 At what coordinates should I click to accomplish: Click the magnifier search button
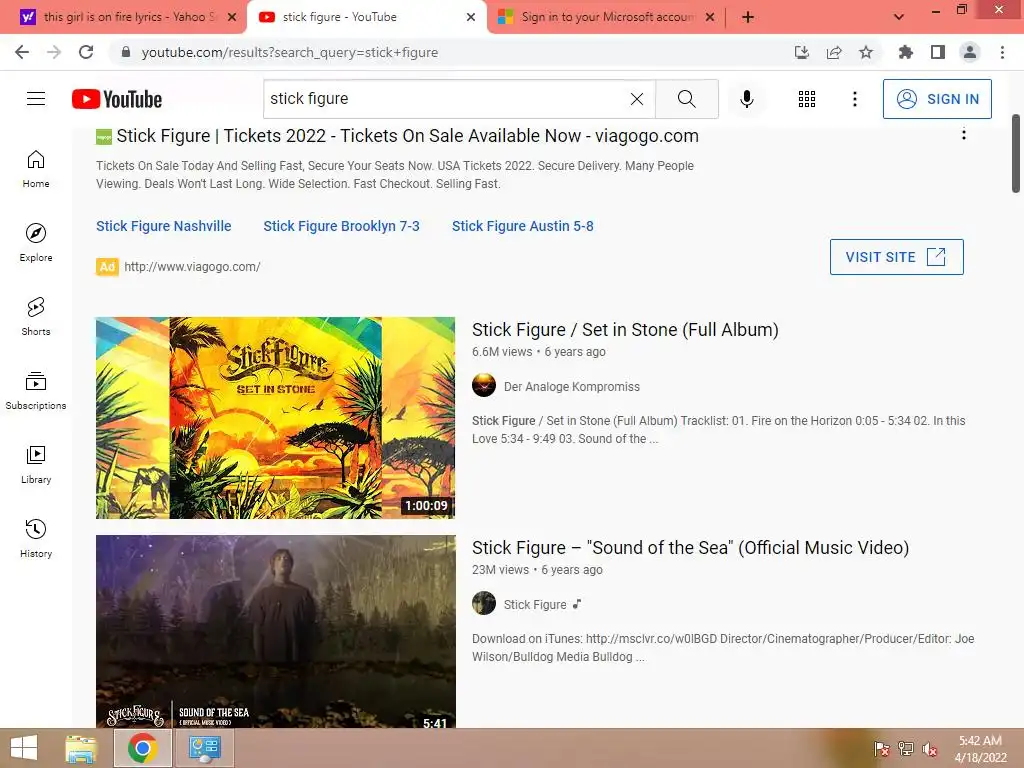[x=686, y=99]
